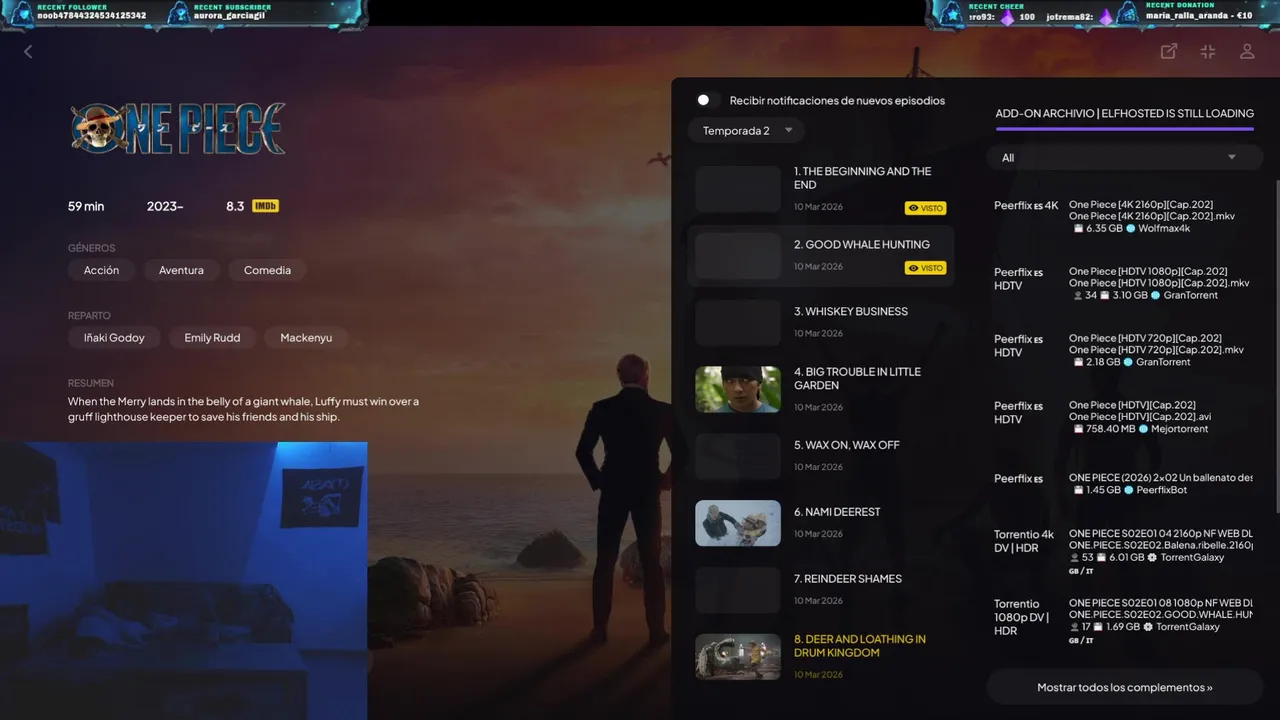Exit fullscreen with the collapse icon

tap(1208, 51)
